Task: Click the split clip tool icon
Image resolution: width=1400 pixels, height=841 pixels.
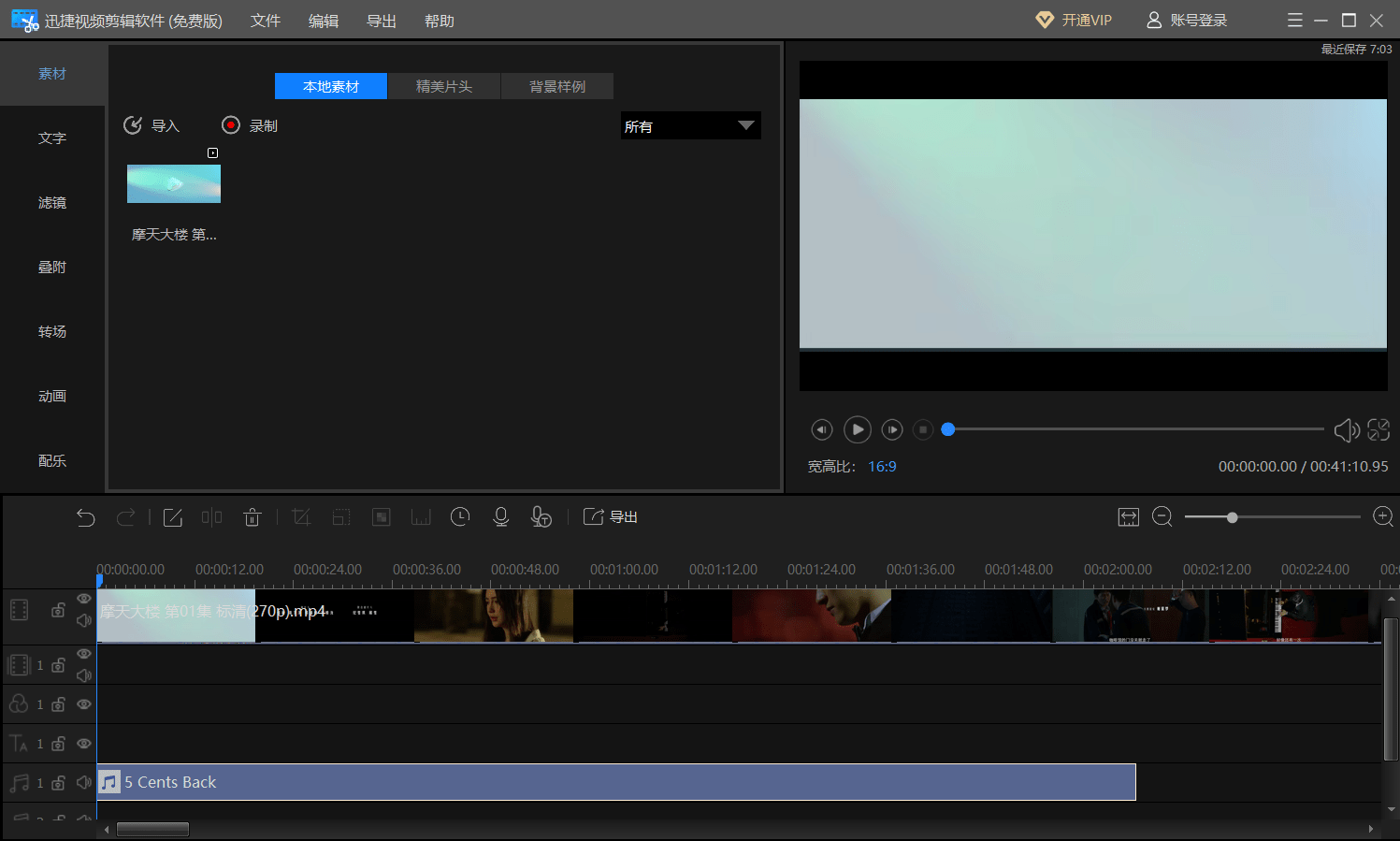Action: click(212, 517)
